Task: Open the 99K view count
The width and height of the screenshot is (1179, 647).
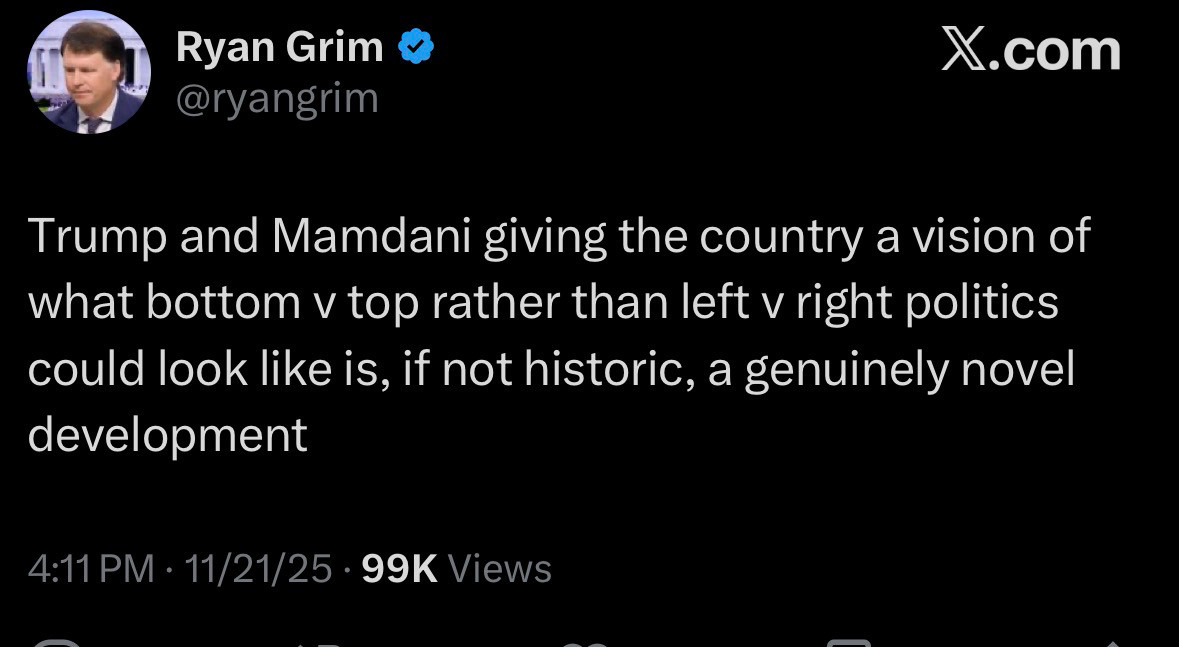Action: [x=399, y=569]
